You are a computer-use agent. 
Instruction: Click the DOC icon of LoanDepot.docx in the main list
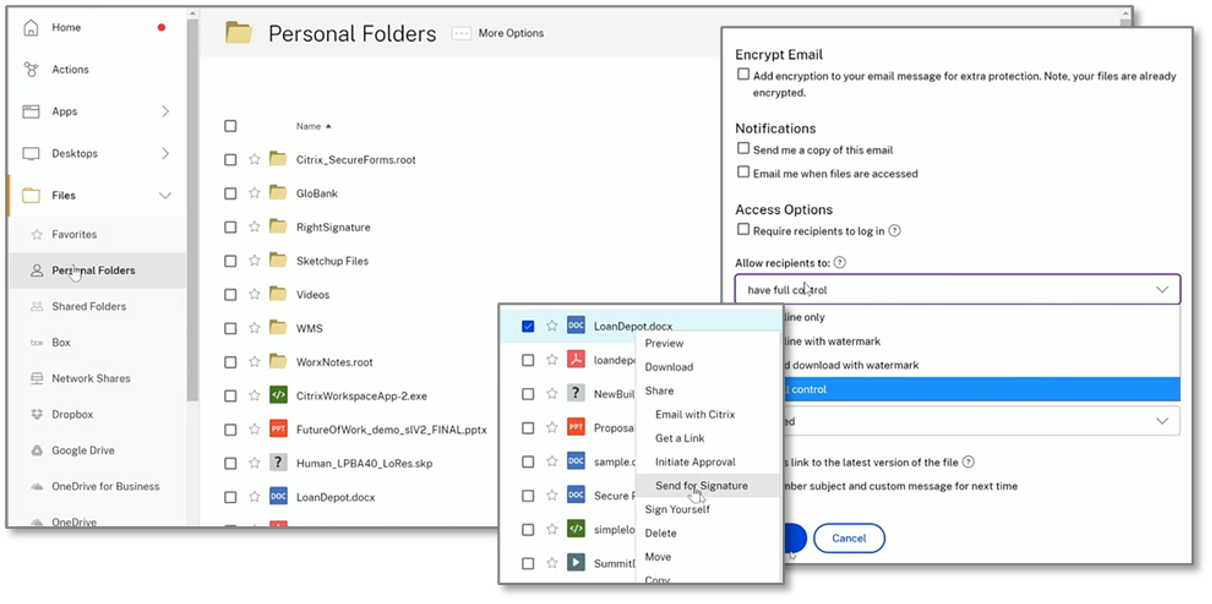[x=278, y=497]
